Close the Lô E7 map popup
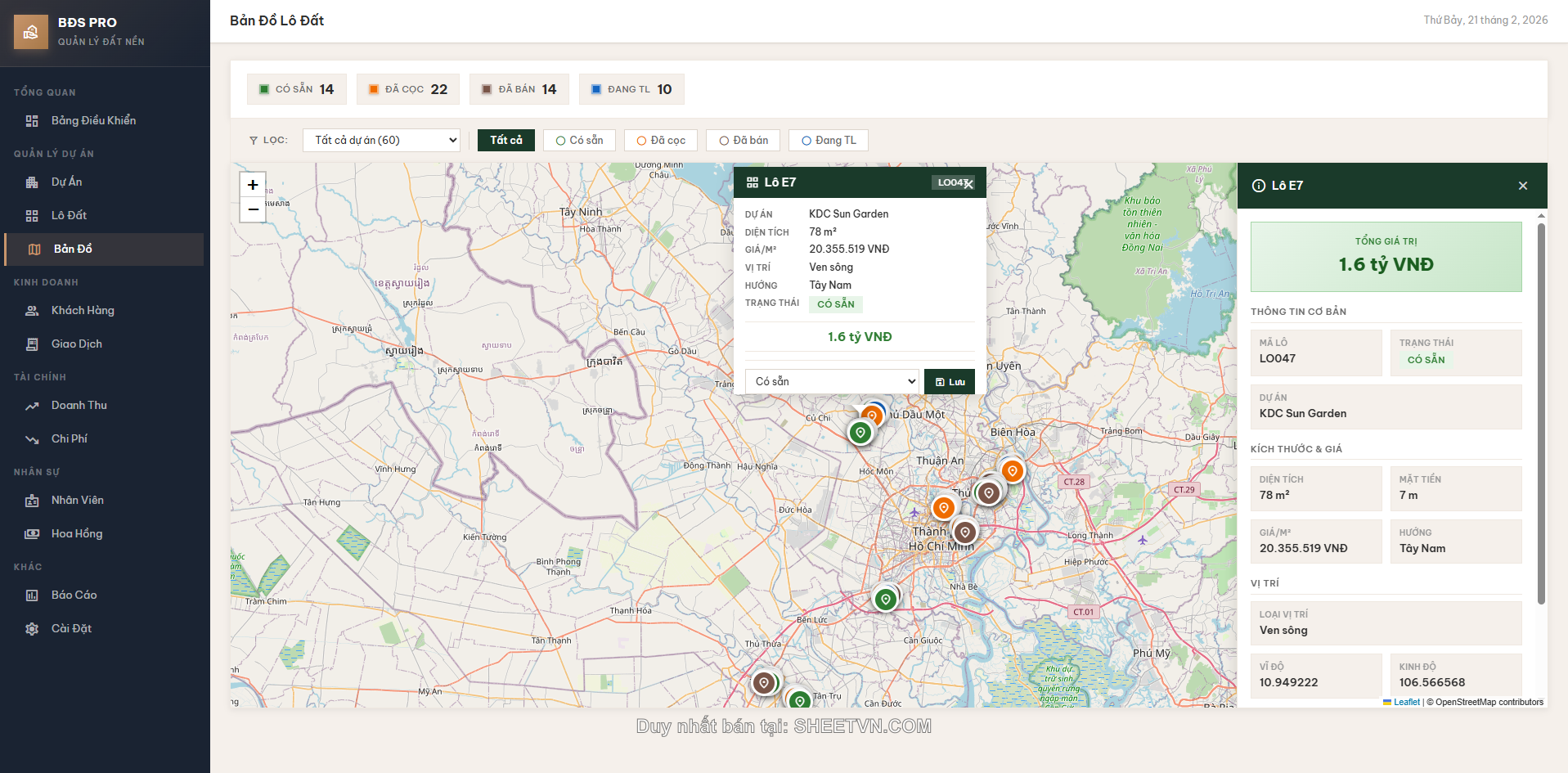The height and width of the screenshot is (773, 1568). (x=968, y=184)
